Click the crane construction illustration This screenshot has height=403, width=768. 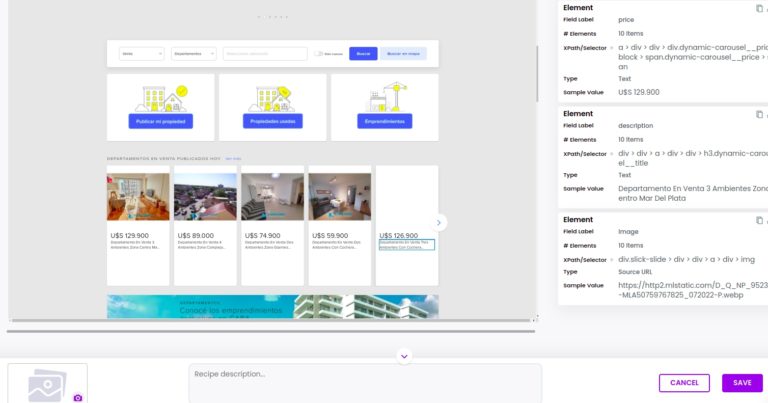[386, 96]
